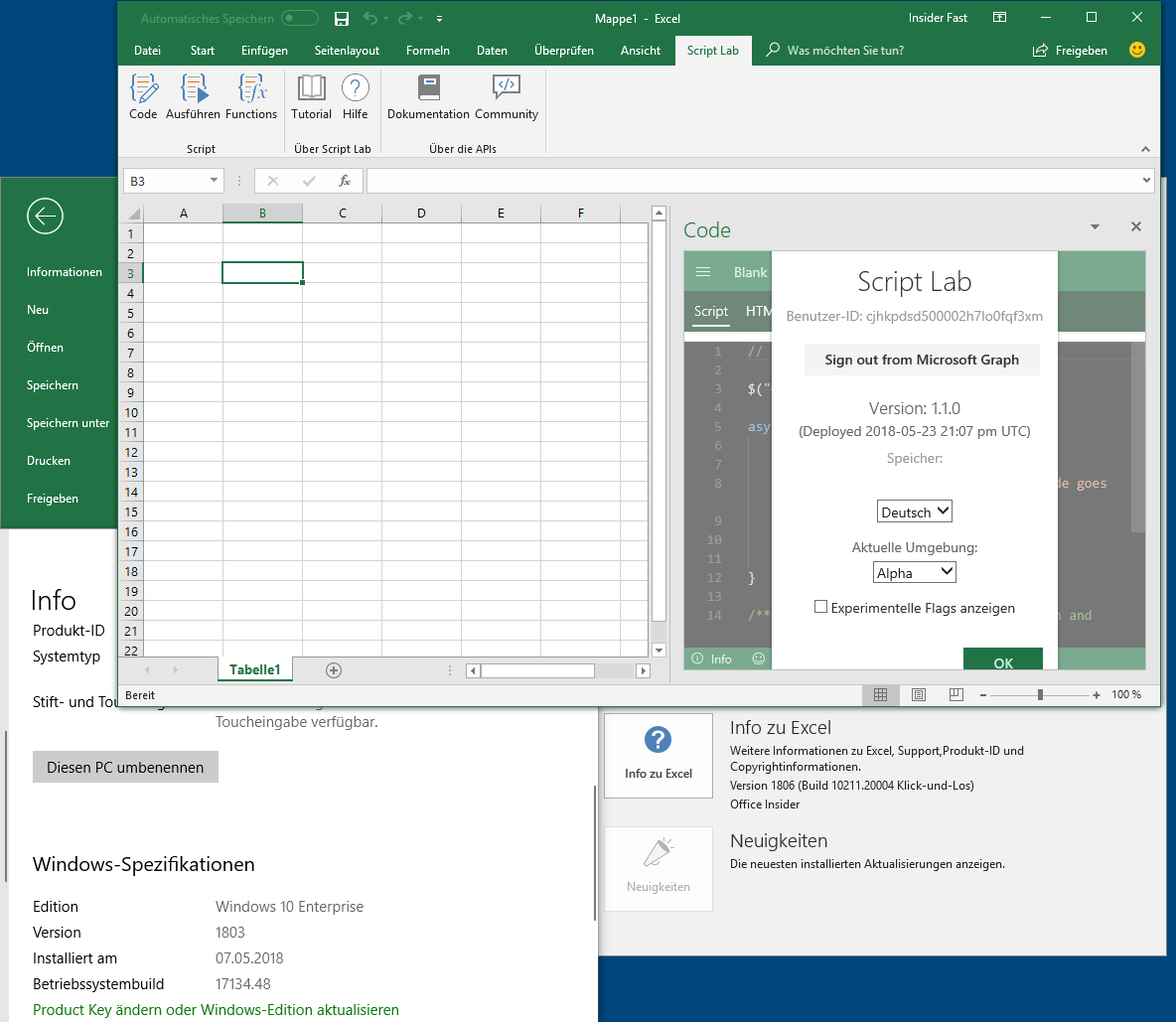Change Aktuelle Umgebung from Alpha dropdown

click(914, 571)
